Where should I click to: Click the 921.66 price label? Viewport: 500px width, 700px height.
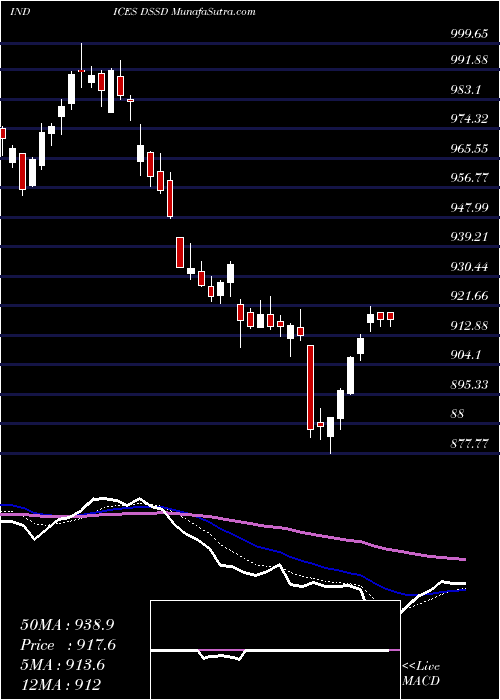point(469,296)
